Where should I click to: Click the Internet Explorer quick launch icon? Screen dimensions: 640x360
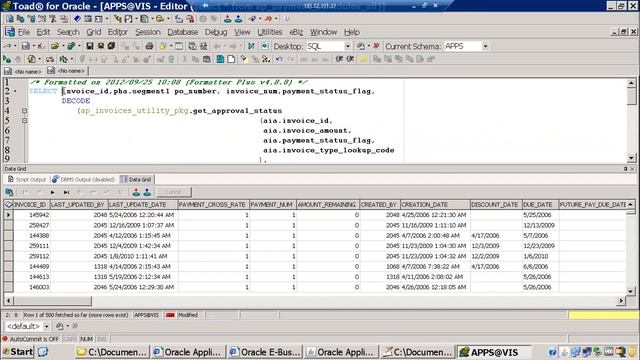click(x=43, y=352)
